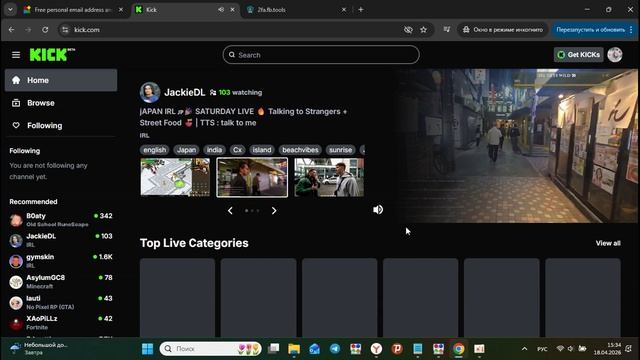Open recommended channel B0aty
This screenshot has height=360, width=640.
(61, 220)
